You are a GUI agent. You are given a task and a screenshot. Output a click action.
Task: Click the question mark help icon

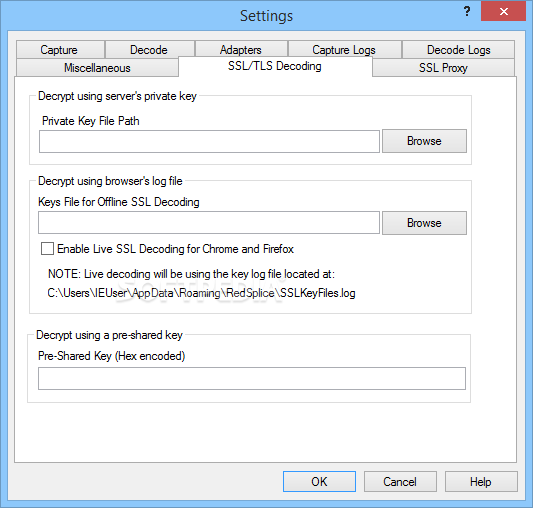click(x=467, y=12)
